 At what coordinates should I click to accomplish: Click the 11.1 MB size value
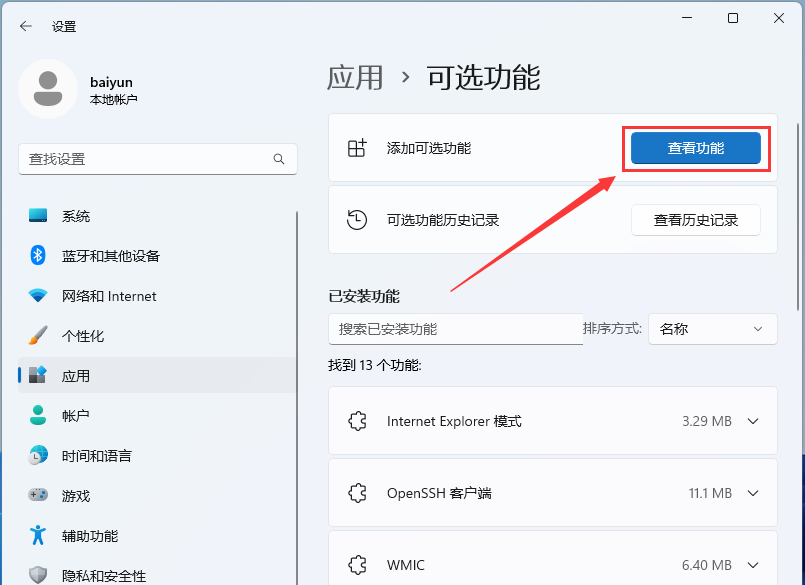(x=710, y=493)
